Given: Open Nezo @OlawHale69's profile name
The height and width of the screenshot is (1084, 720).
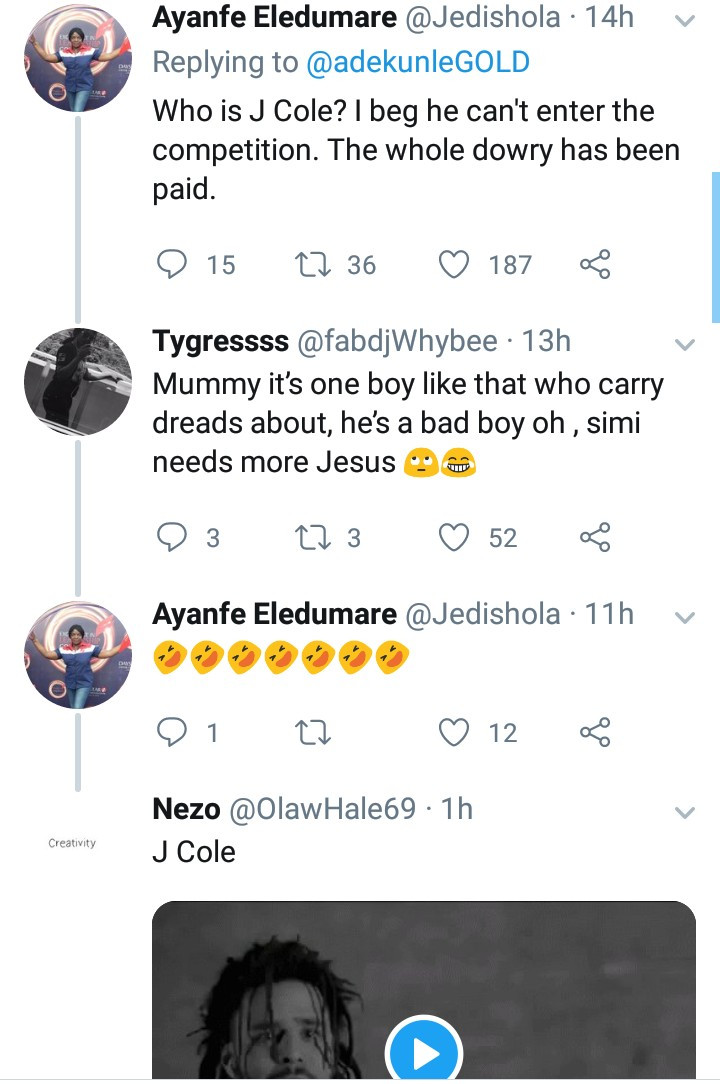Looking at the screenshot, I should pos(187,809).
